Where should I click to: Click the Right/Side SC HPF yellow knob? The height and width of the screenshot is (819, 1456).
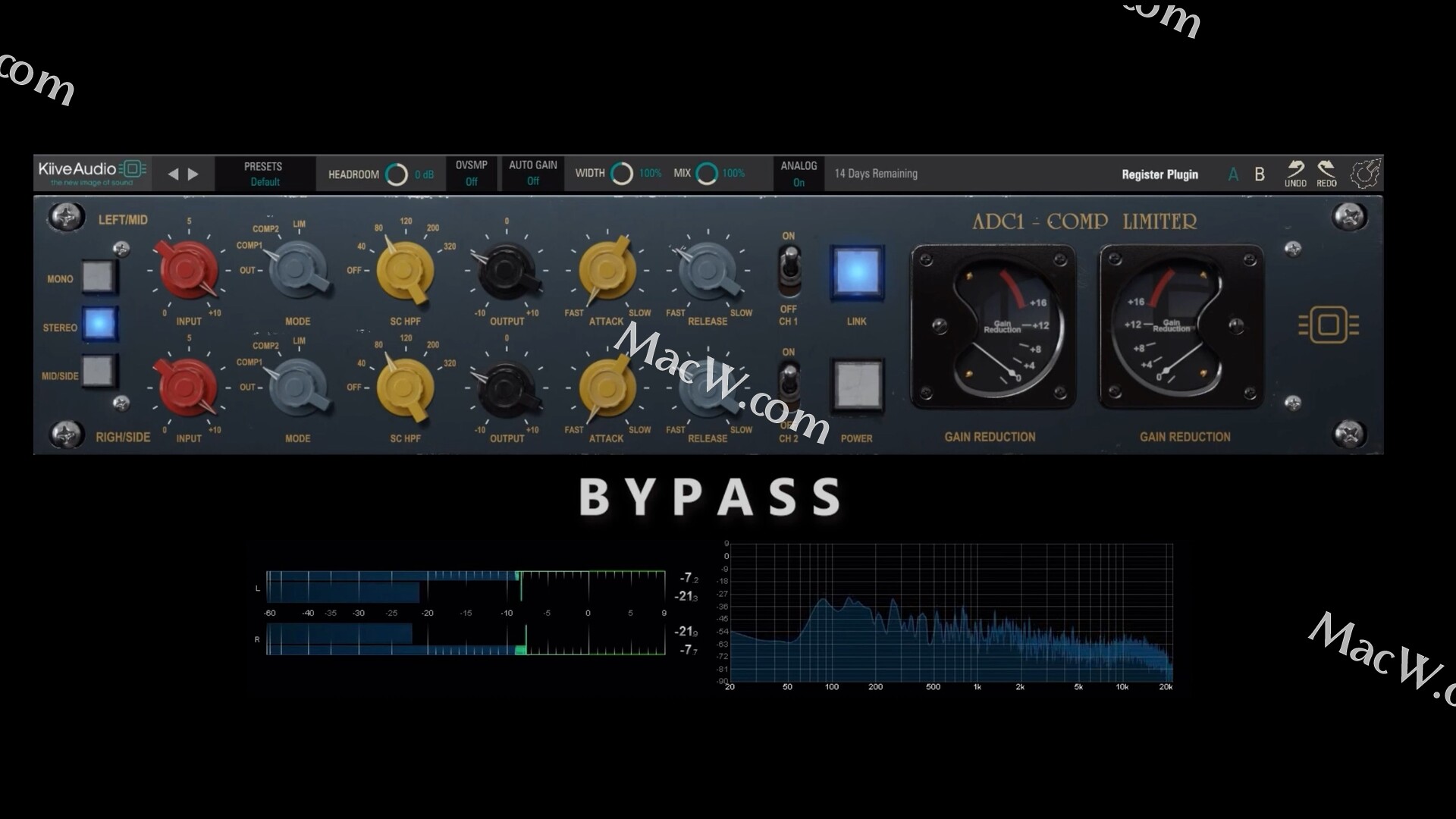pyautogui.click(x=406, y=388)
